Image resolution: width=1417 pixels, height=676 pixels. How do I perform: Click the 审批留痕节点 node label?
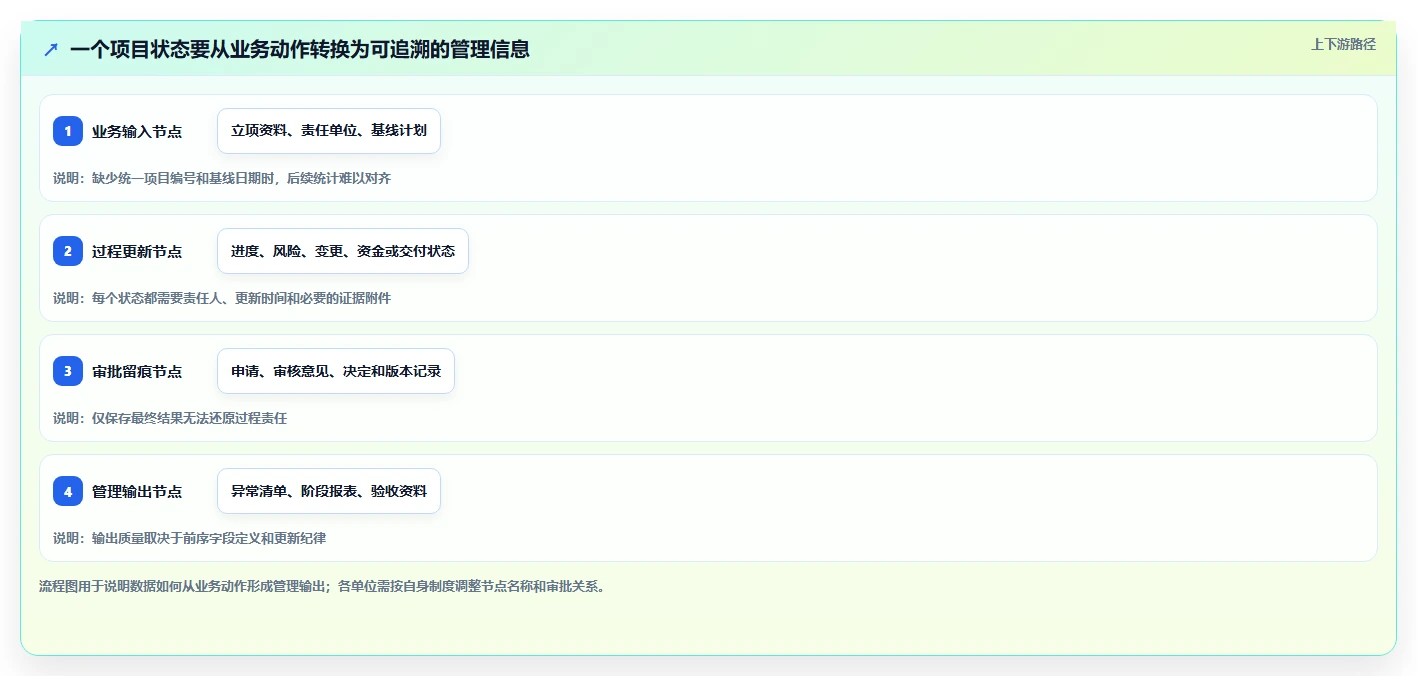pyautogui.click(x=137, y=371)
